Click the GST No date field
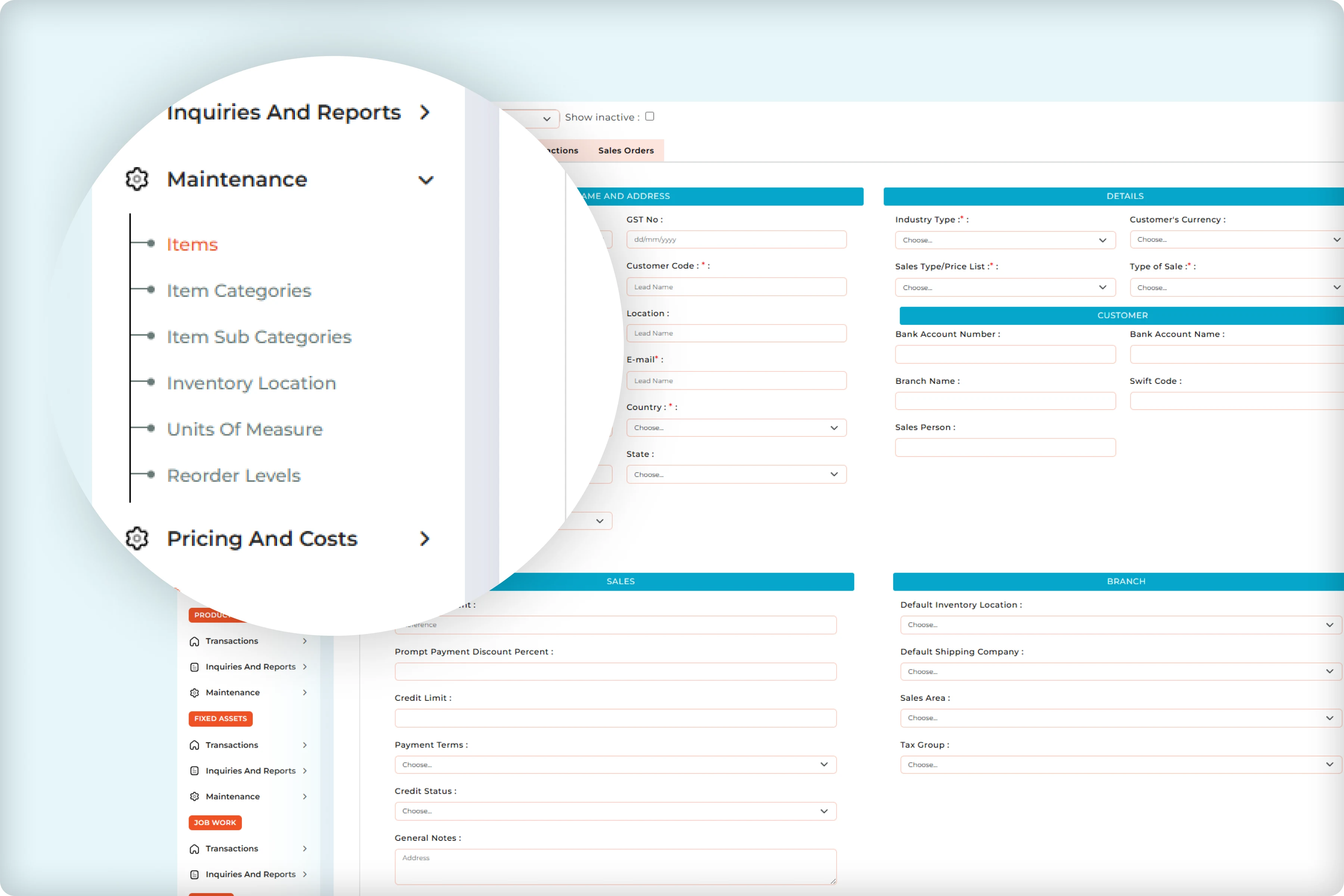This screenshot has height=896, width=1344. click(736, 239)
